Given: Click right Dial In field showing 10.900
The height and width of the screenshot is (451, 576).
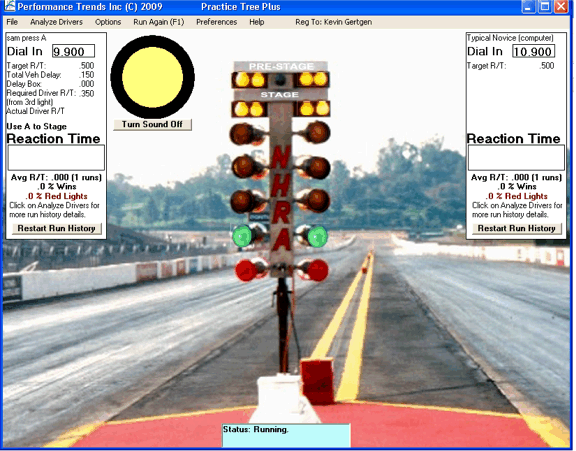Looking at the screenshot, I should (533, 51).
